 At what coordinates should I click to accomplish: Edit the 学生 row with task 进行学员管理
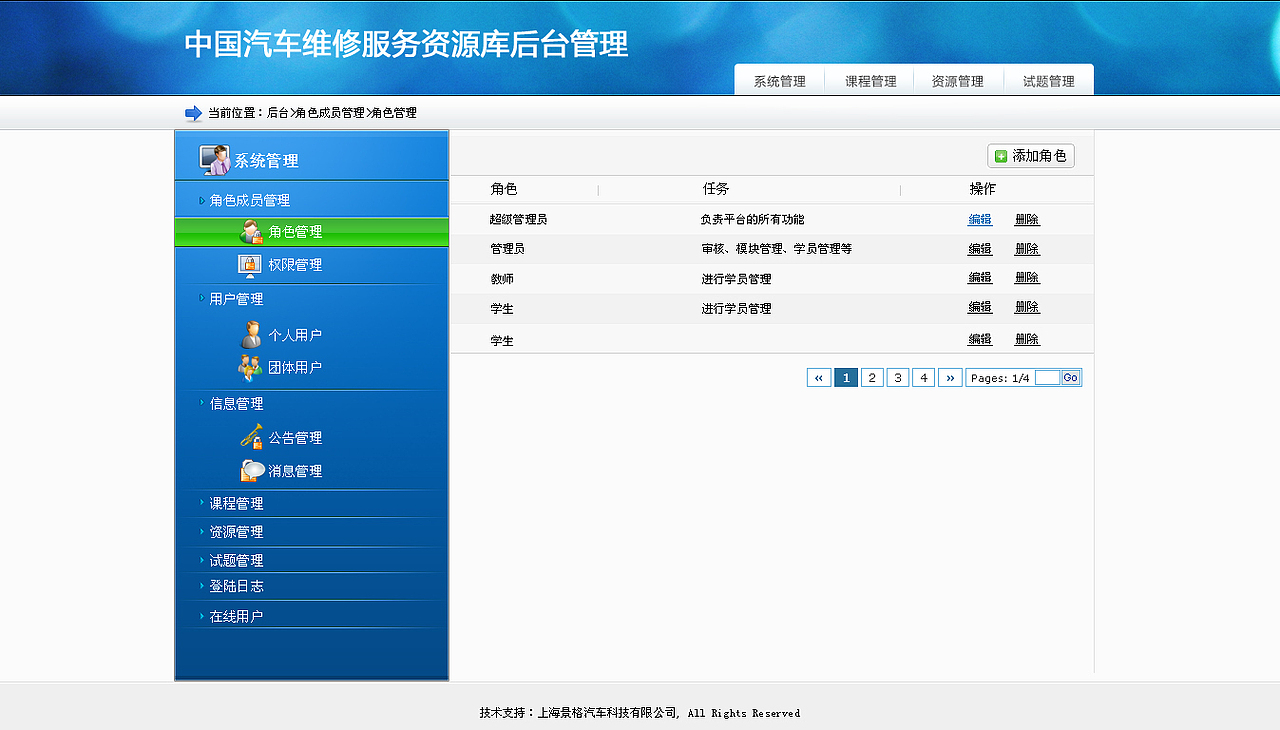pos(980,307)
